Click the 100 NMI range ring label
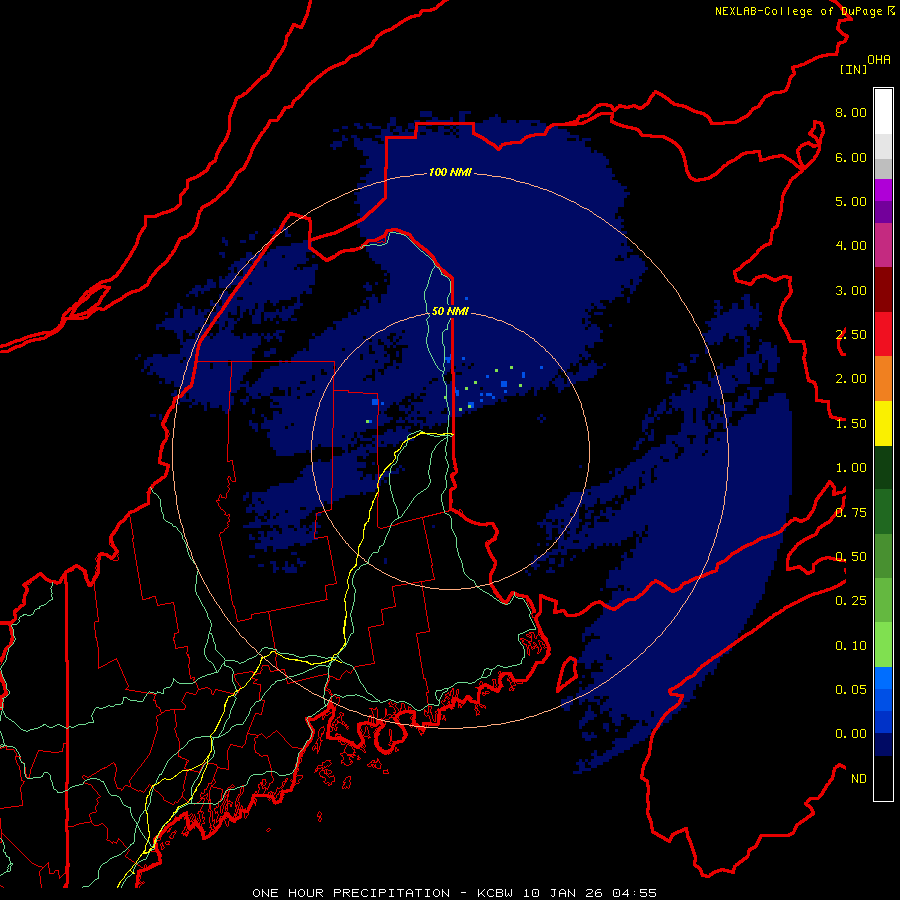900x900 pixels. 450,172
